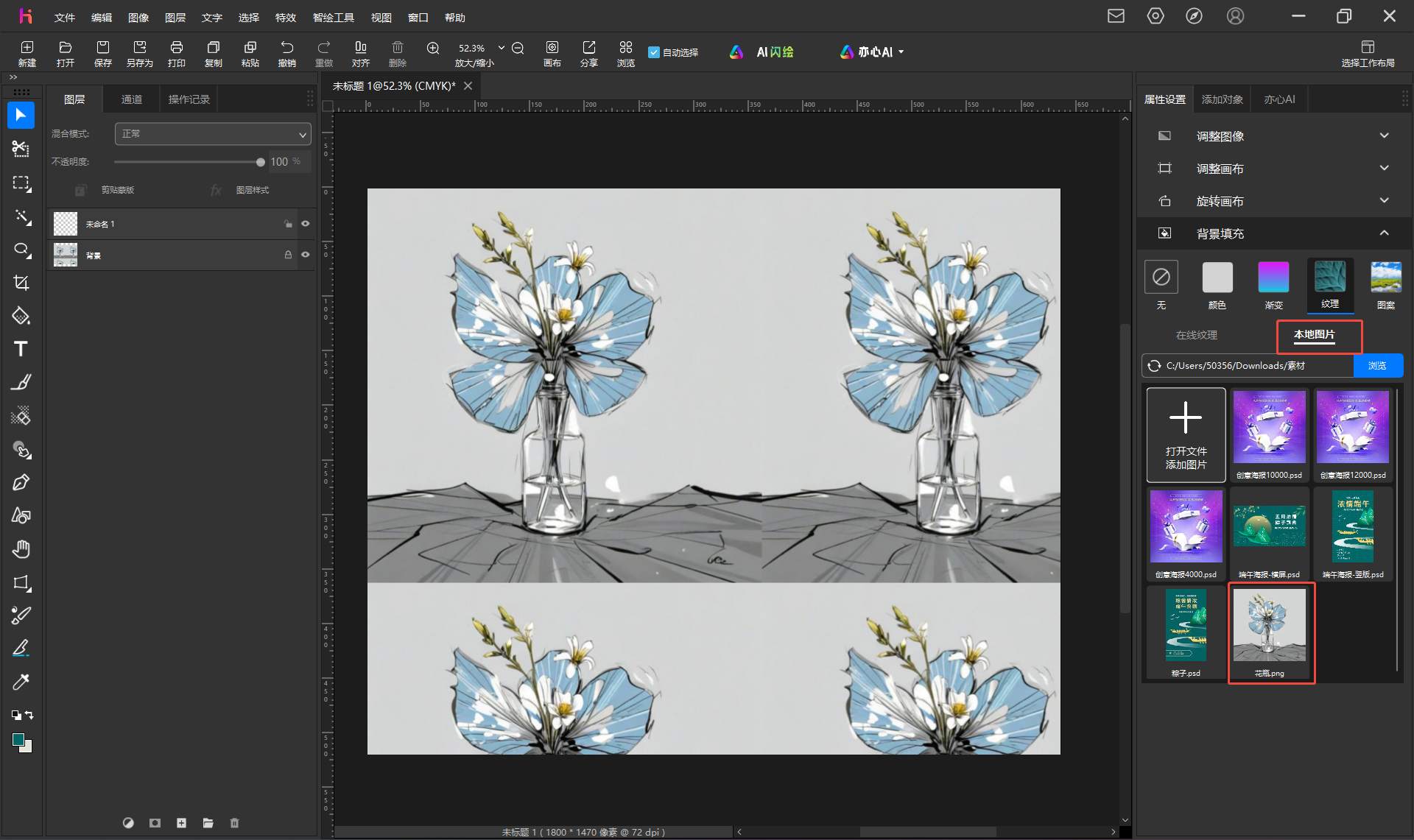Toggle the Auto Select checkbox
This screenshot has height=840, width=1414.
pyautogui.click(x=654, y=52)
